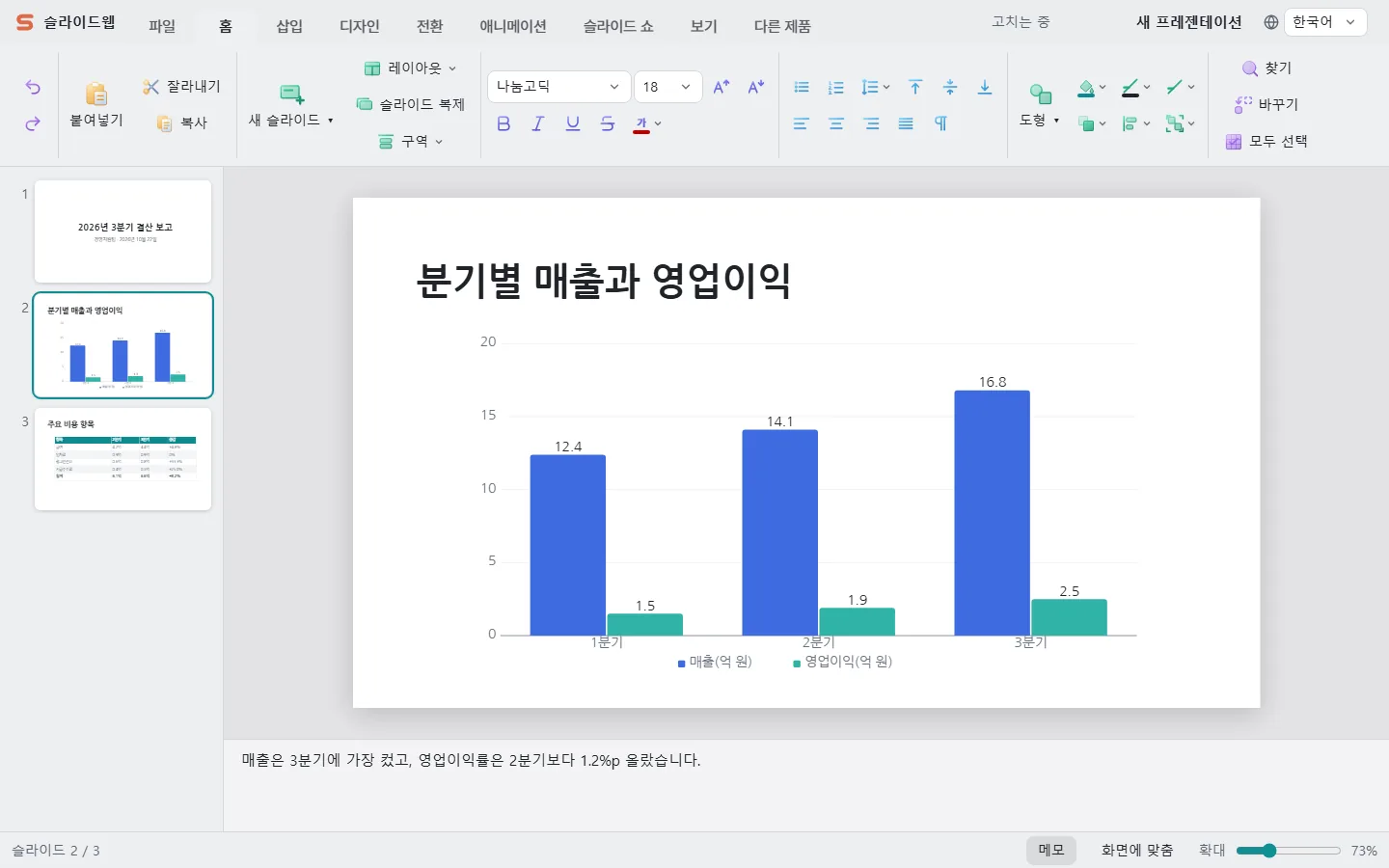The height and width of the screenshot is (868, 1389).
Task: Open the shape fill color picker
Action: [1092, 88]
